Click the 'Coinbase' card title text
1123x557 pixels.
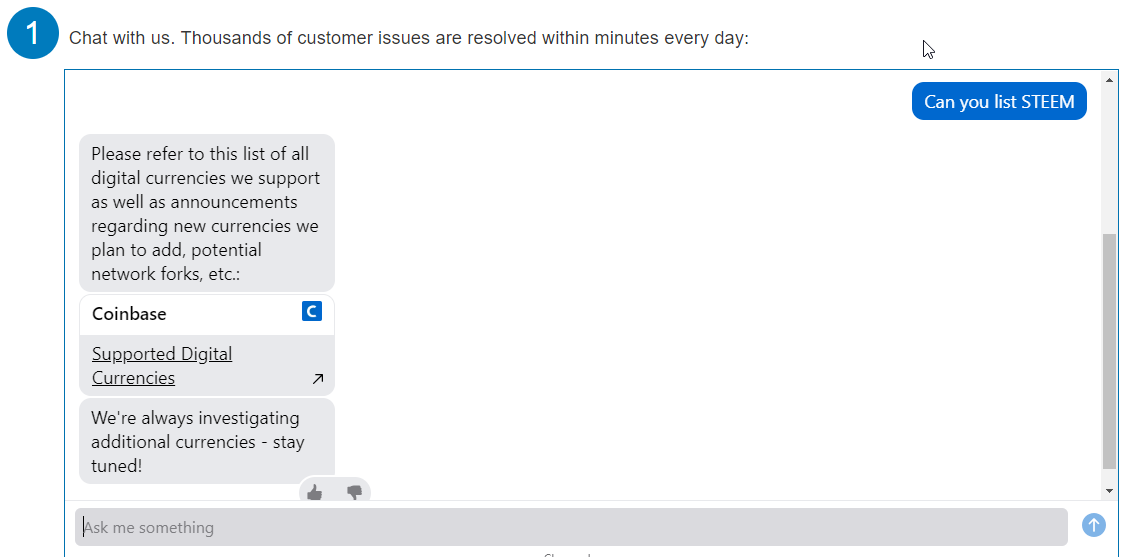click(129, 314)
